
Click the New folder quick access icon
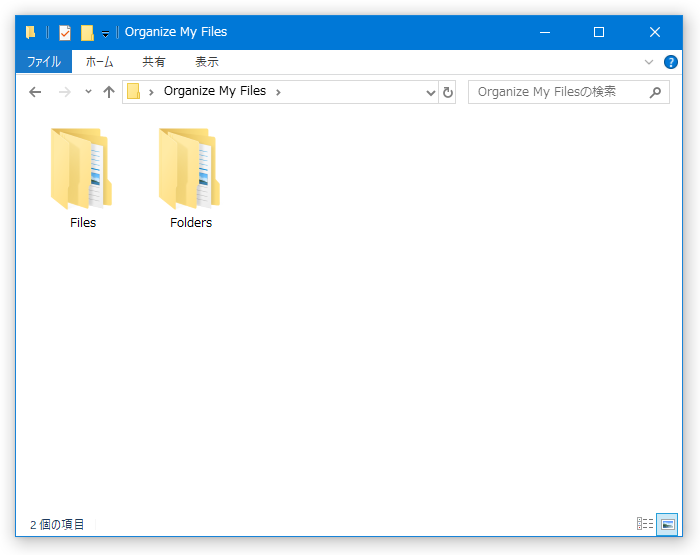click(87, 33)
